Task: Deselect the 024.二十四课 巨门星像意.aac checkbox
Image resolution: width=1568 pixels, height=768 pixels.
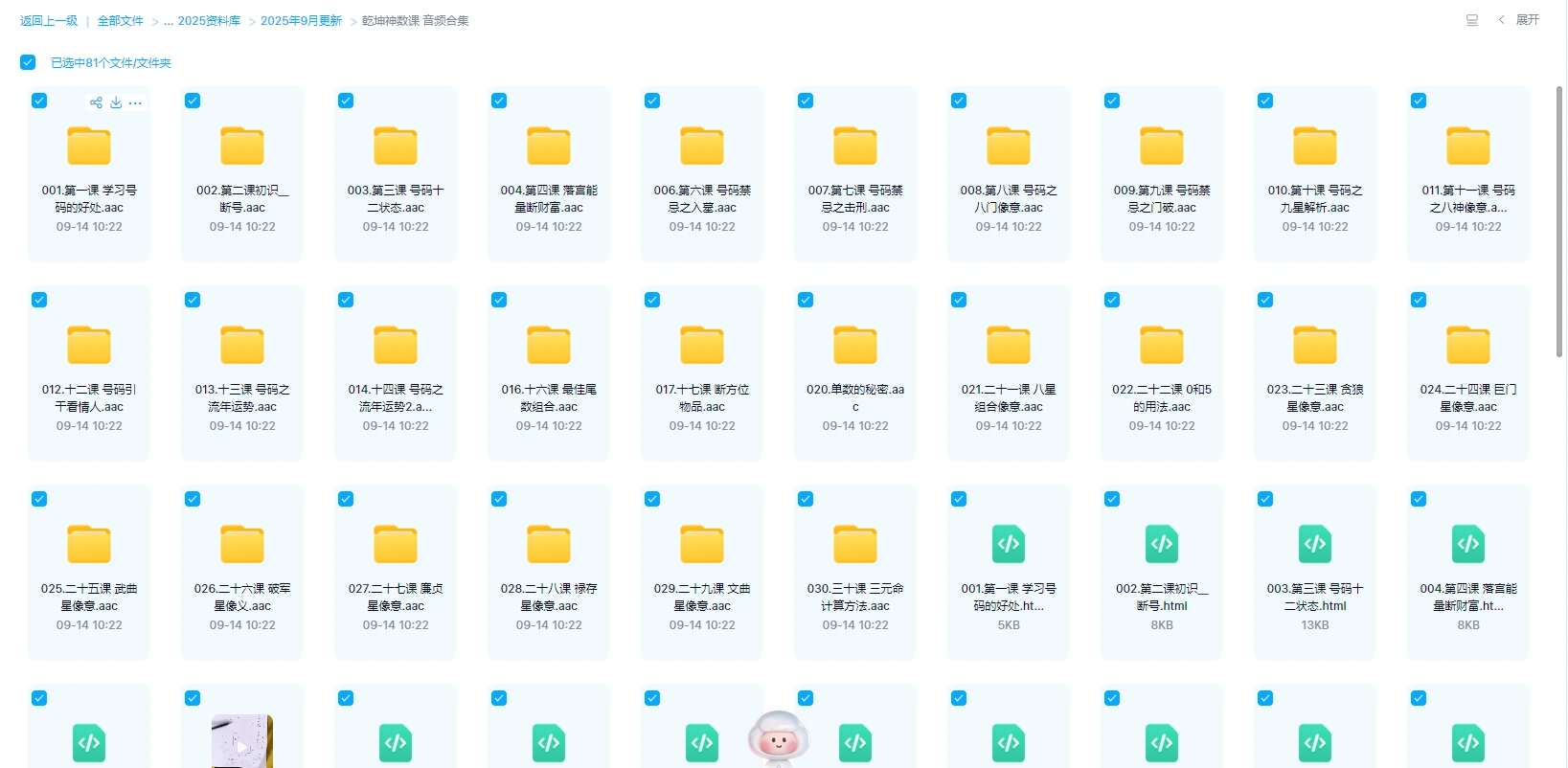Action: click(1419, 300)
